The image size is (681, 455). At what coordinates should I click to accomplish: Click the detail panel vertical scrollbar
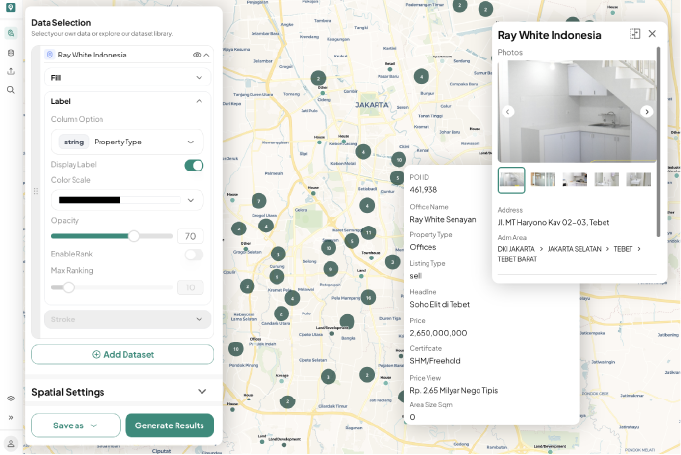[x=658, y=142]
